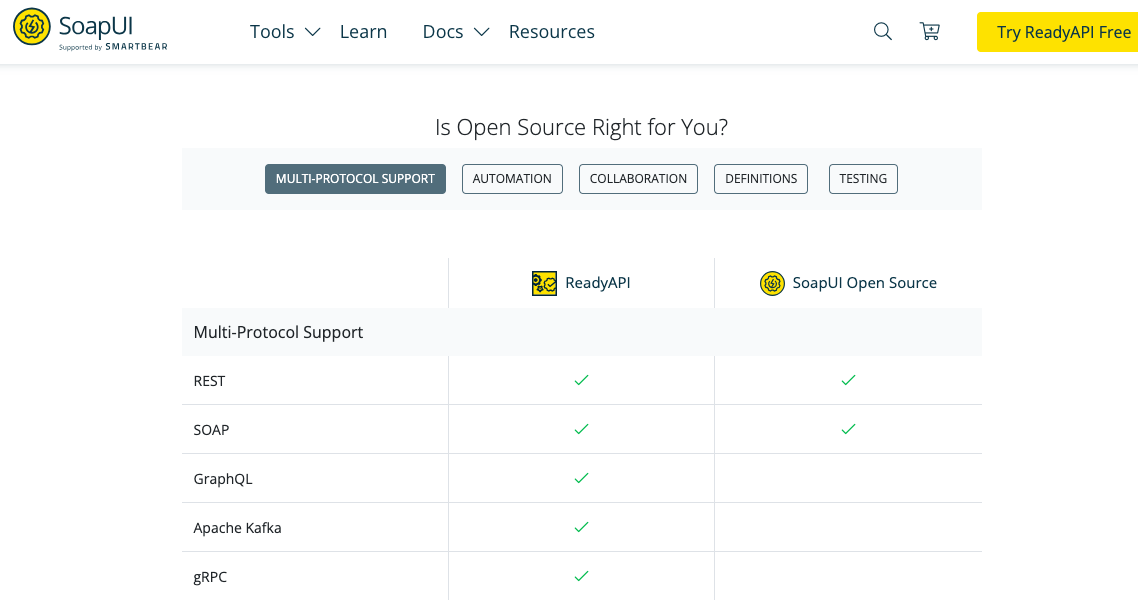Click the shopping cart icon
The height and width of the screenshot is (600, 1138).
tap(930, 31)
